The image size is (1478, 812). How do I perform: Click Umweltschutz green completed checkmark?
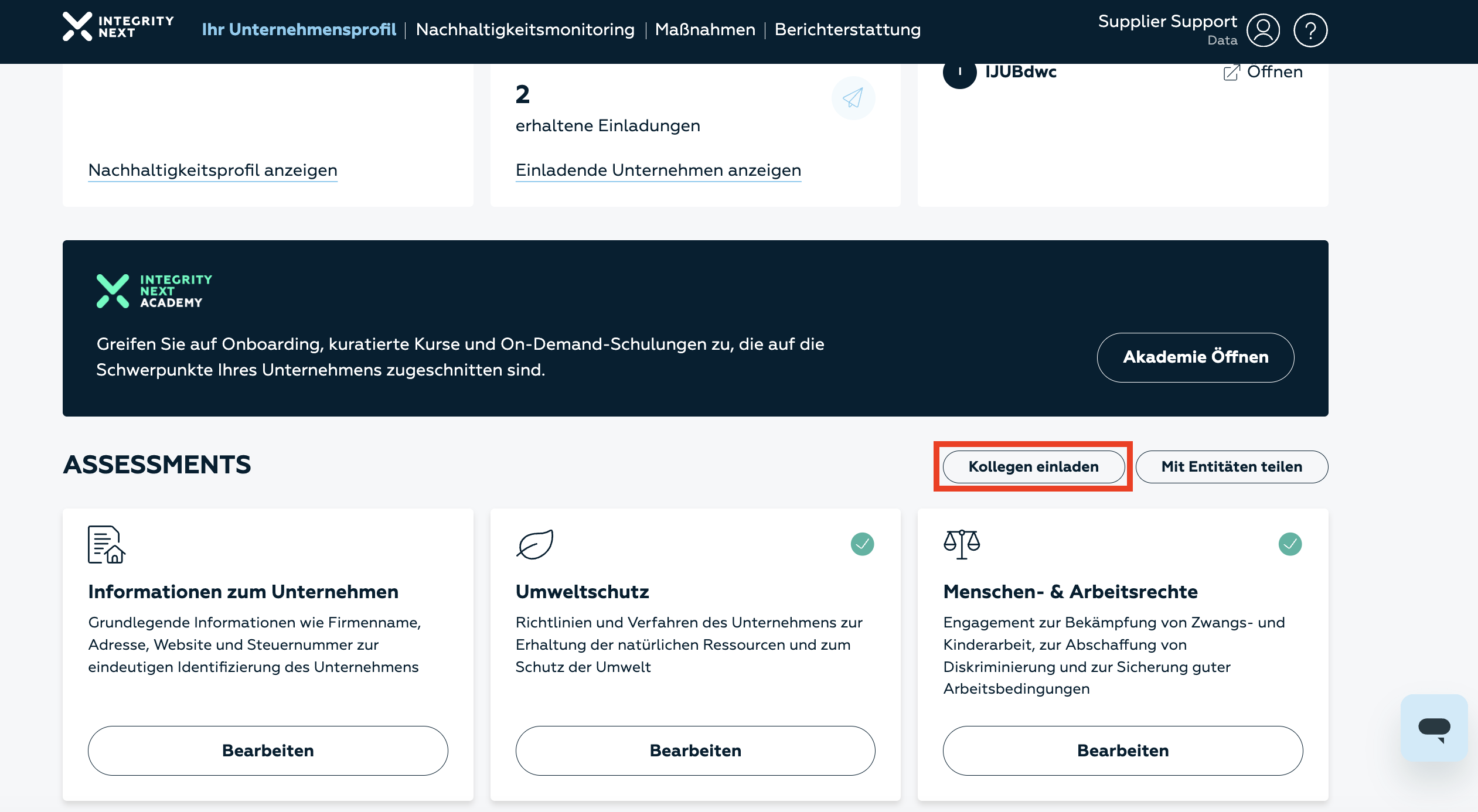pyautogui.click(x=862, y=544)
